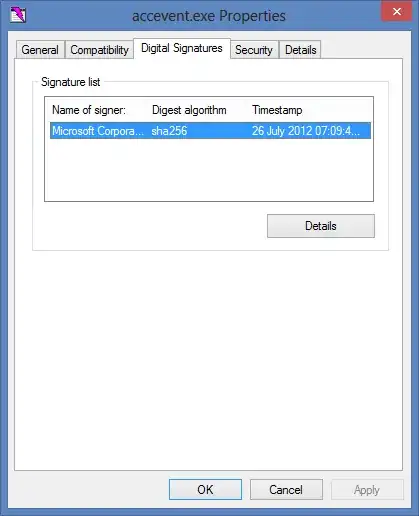Click the Timestamp column header
Image resolution: width=419 pixels, height=516 pixels.
[277, 110]
